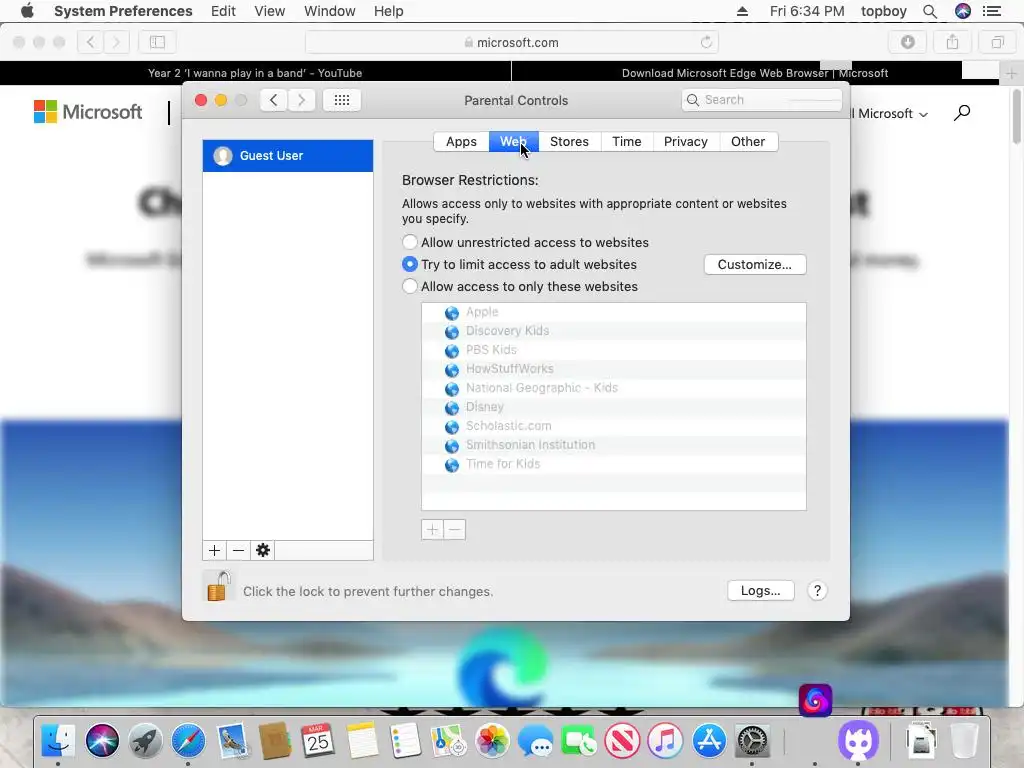
Task: Add a new user with plus button
Action: (214, 550)
